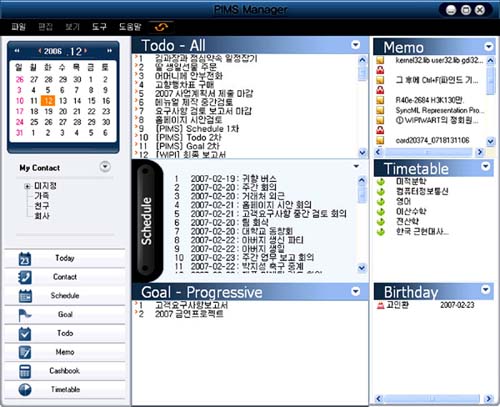Viewport: 500px width, 407px height.
Task: Select todo item '[PIMS] Schedule 1차'
Action: pyautogui.click(x=197, y=129)
